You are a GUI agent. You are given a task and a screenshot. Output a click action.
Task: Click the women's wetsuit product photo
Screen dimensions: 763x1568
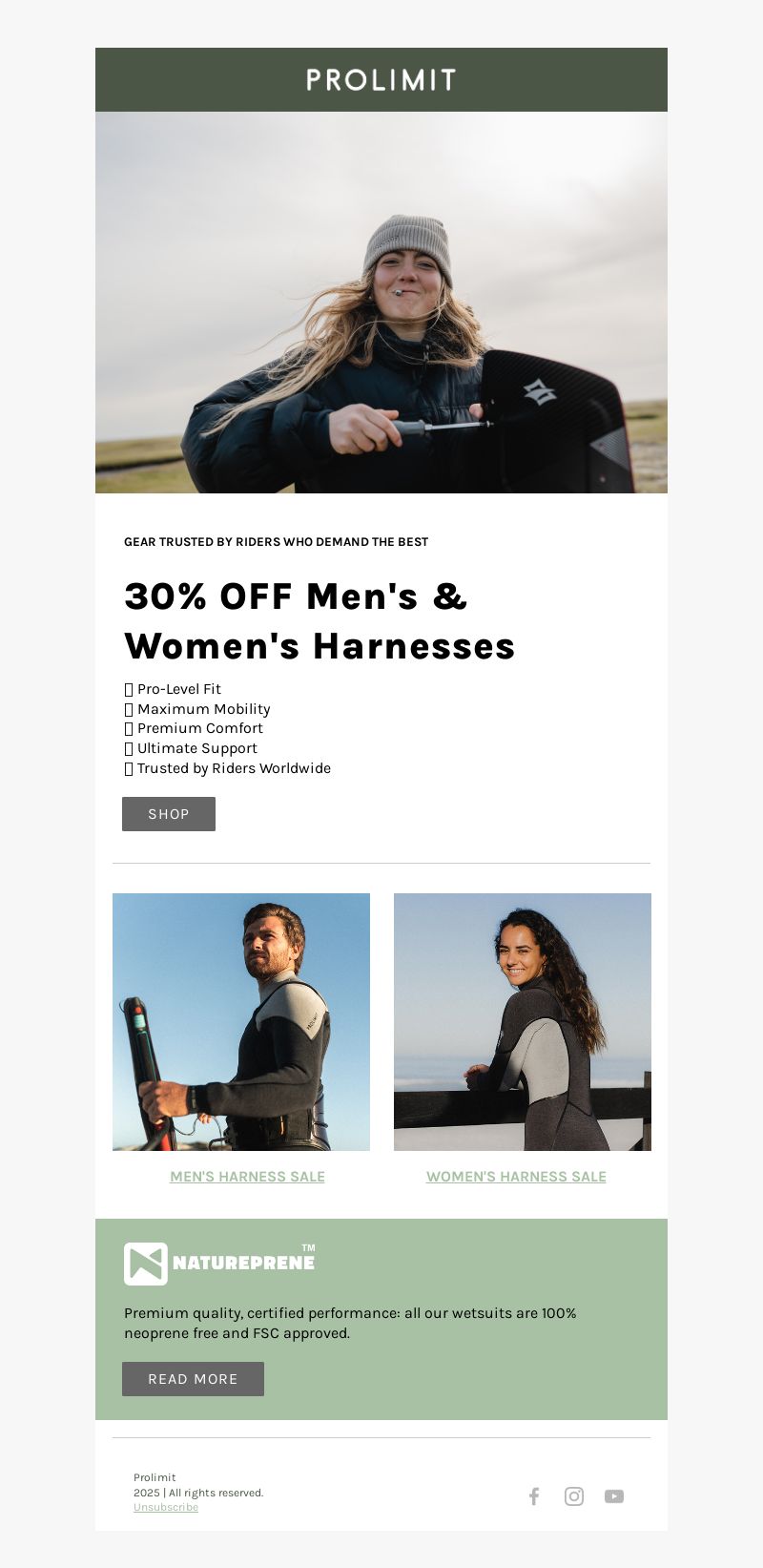click(523, 1022)
